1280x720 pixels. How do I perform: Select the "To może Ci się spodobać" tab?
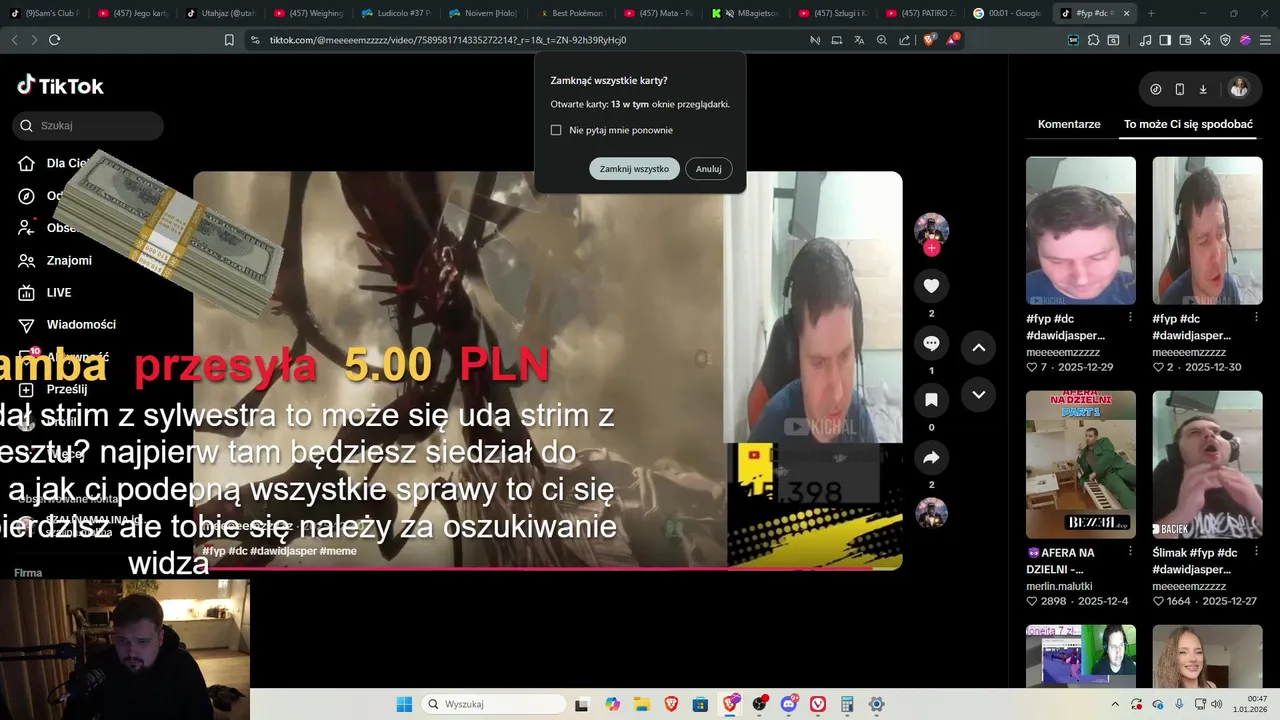(x=1188, y=124)
